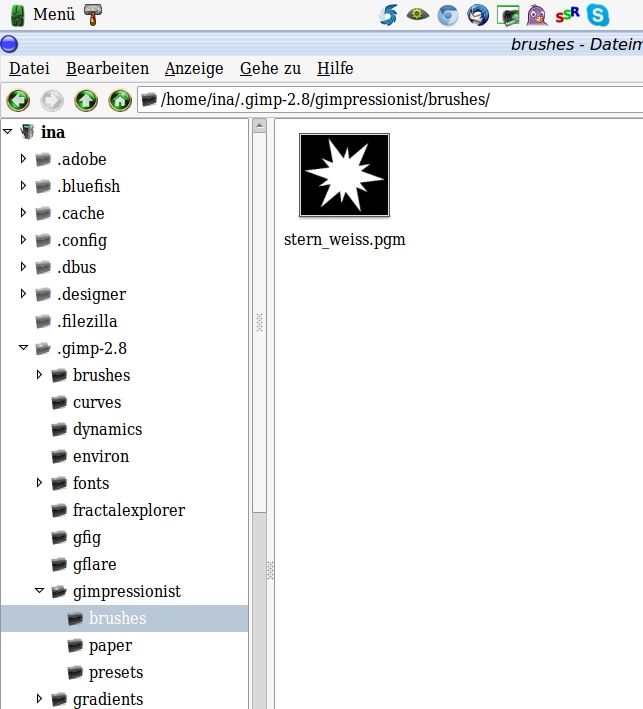Expand the .adobe folder
Screen dimensions: 643x709
[23, 159]
